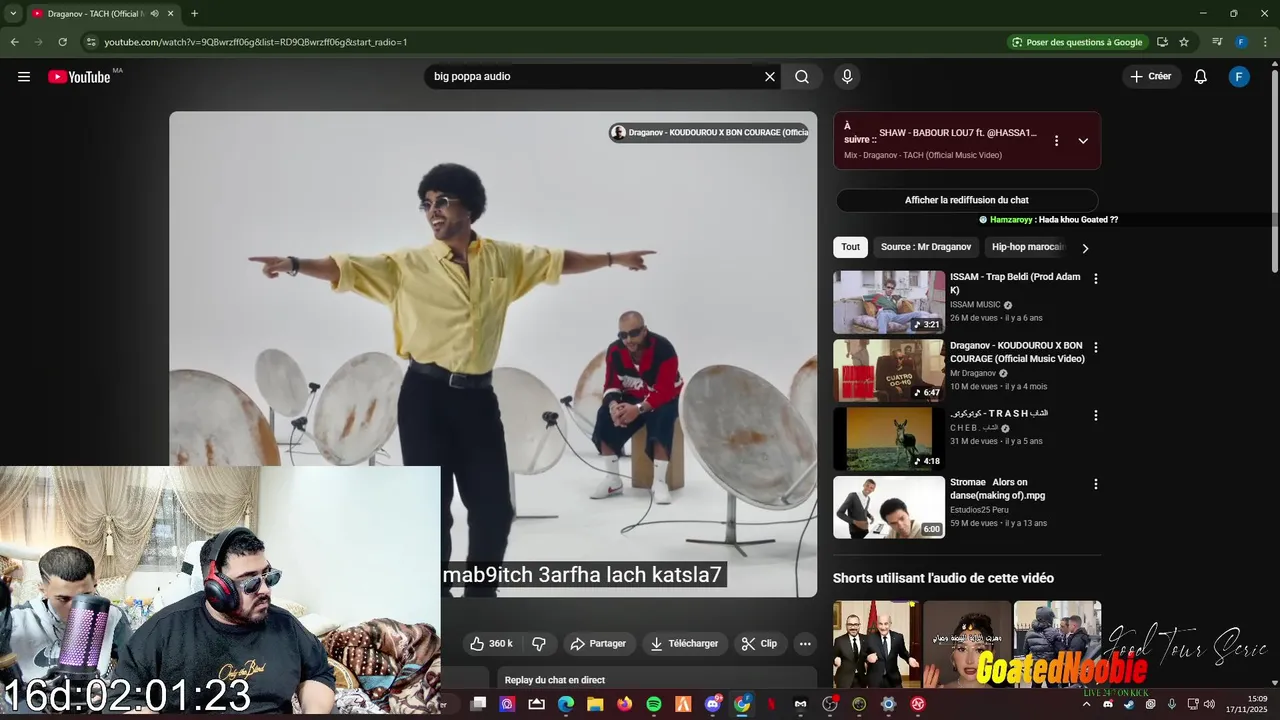Go to the YouTube home logo
The image size is (1280, 720).
click(79, 77)
